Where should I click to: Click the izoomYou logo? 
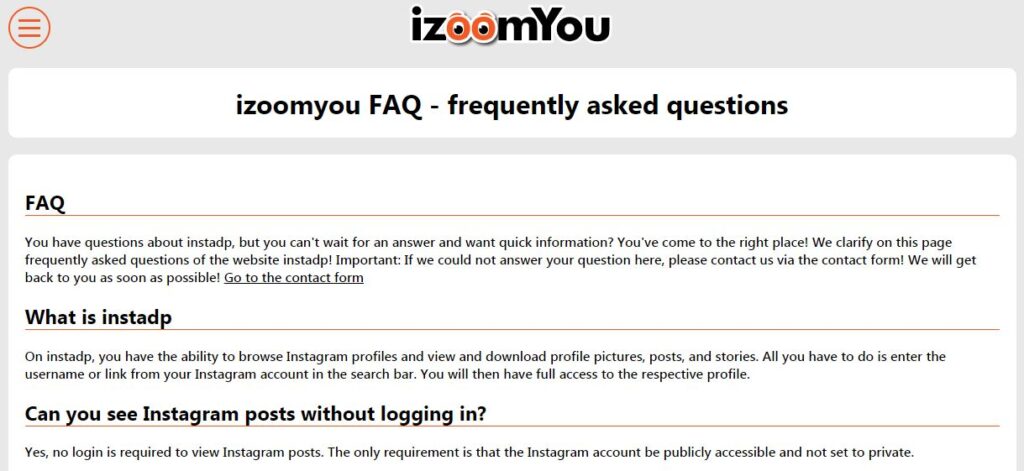click(x=510, y=25)
